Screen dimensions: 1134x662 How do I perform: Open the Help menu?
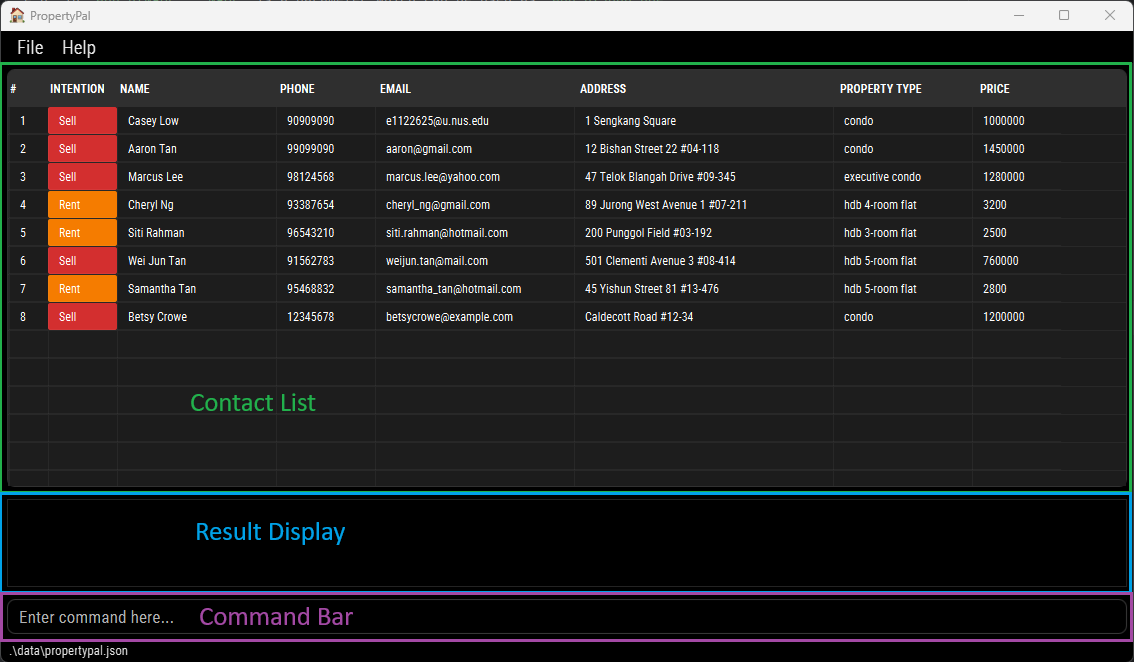tap(79, 47)
